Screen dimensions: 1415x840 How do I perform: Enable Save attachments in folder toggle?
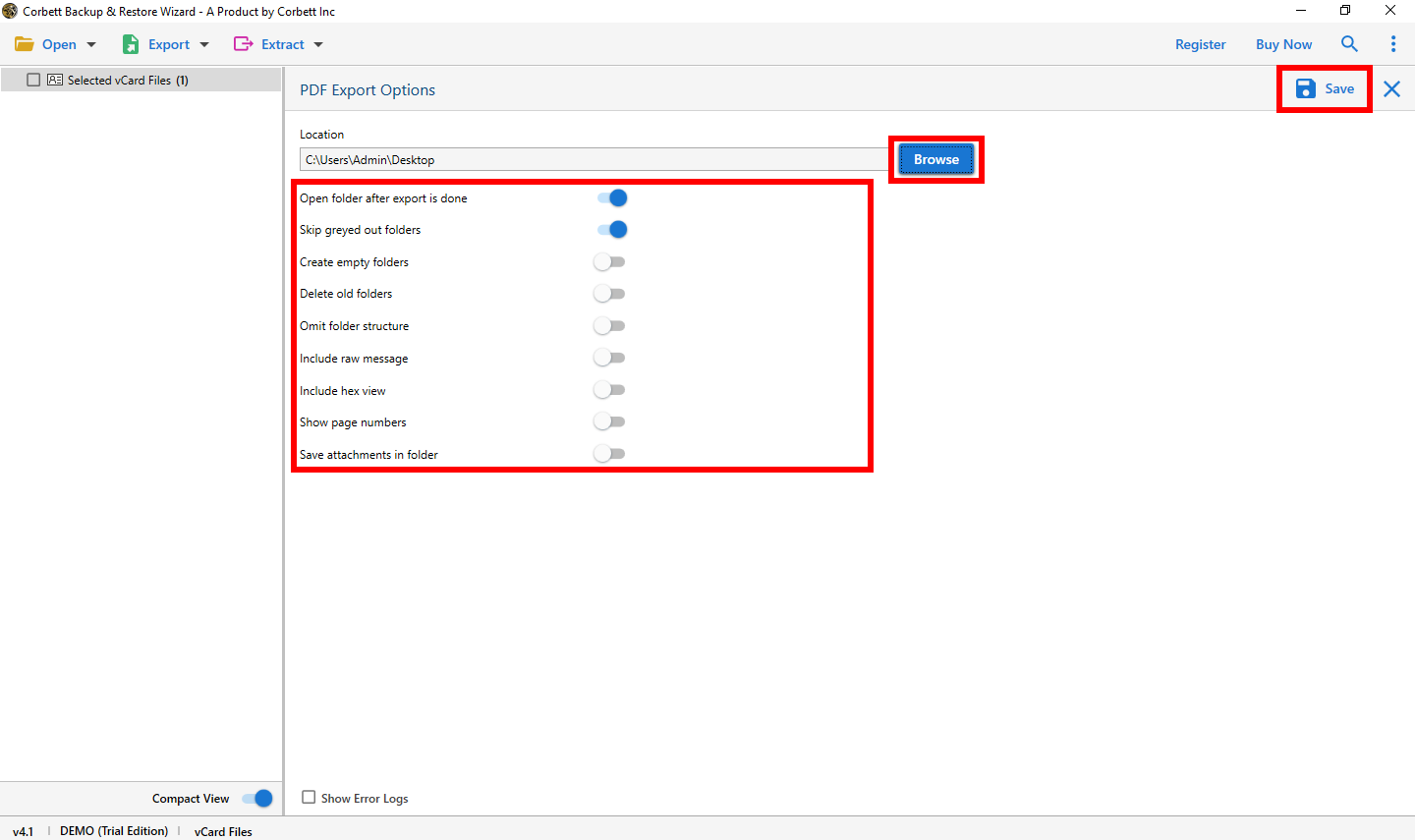tap(609, 454)
